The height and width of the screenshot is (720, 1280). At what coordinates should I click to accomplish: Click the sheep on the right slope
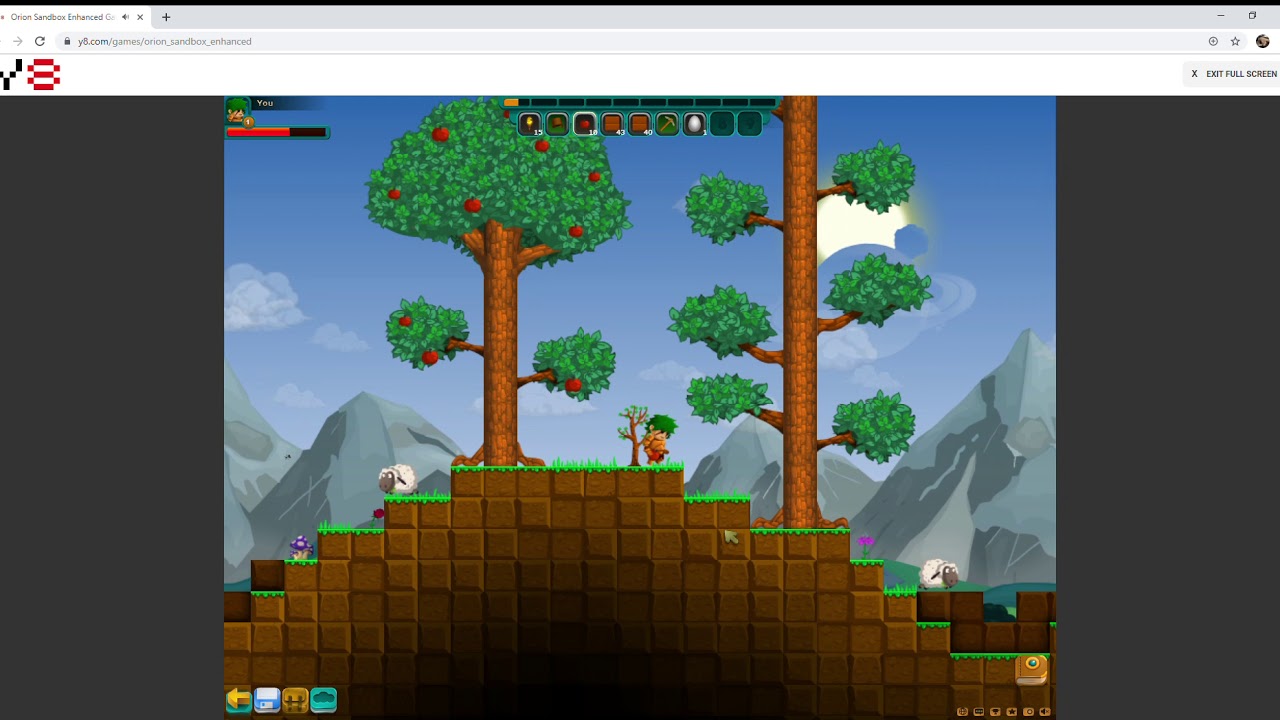pos(939,574)
